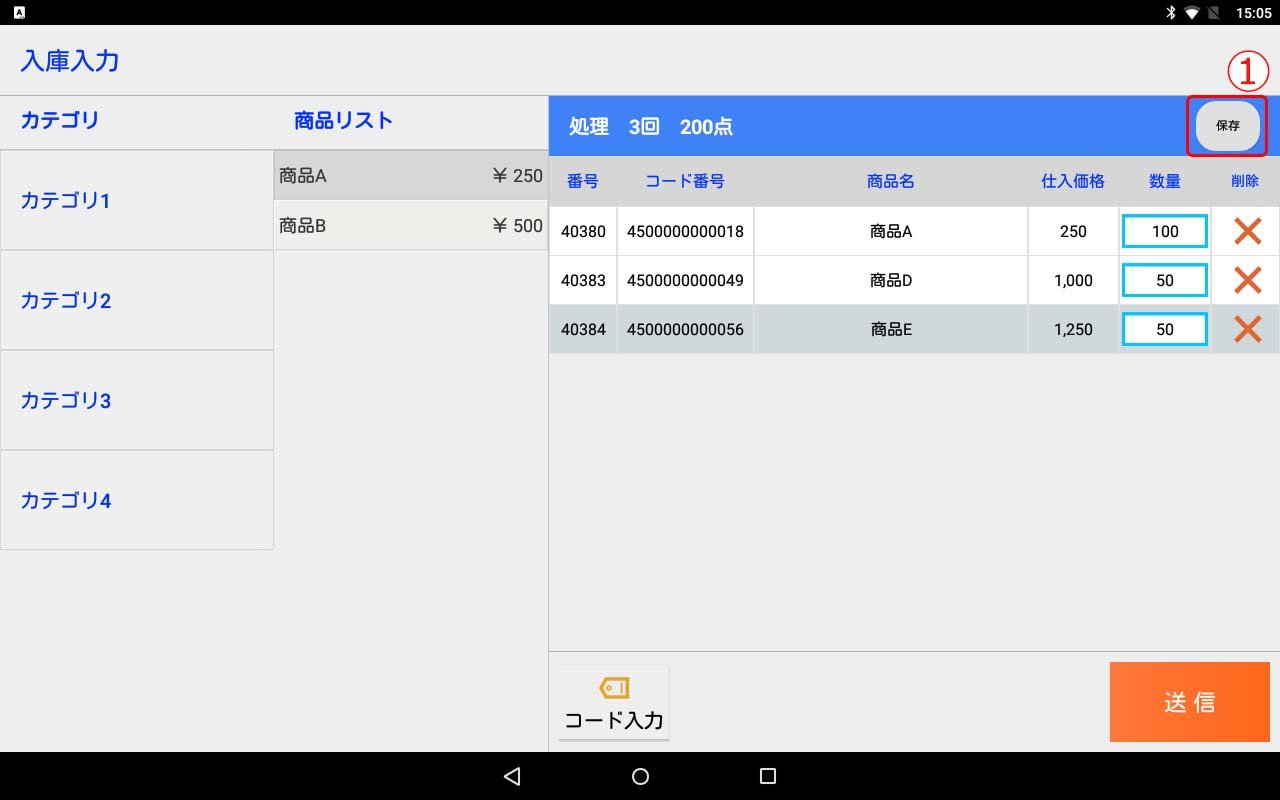Remove 商品E row using X icon
The height and width of the screenshot is (800, 1280).
point(1247,329)
